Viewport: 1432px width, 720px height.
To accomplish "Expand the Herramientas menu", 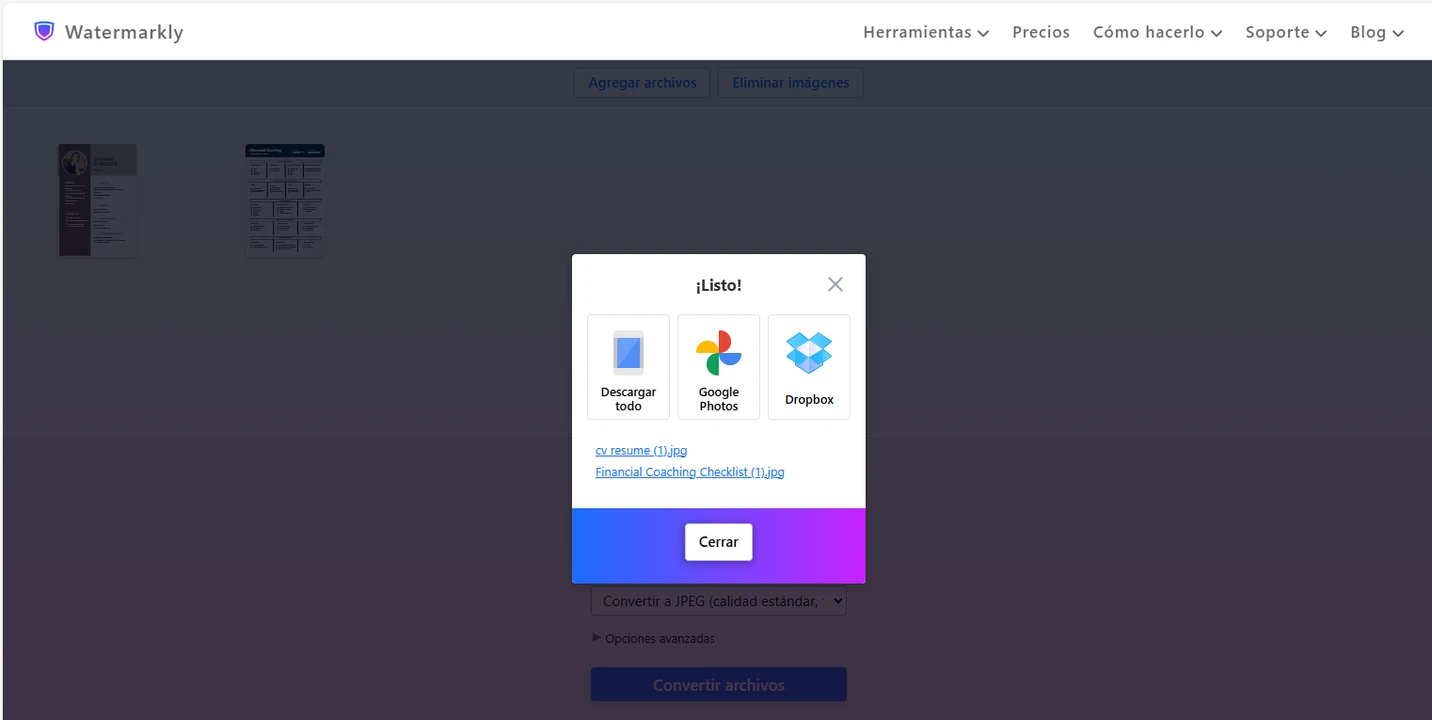I will tap(925, 32).
